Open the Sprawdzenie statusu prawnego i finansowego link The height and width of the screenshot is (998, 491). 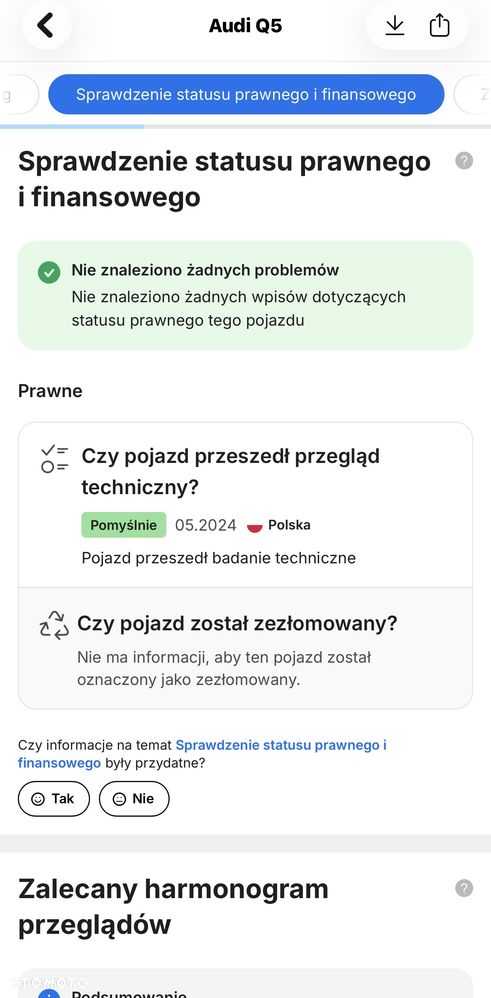coord(202,754)
